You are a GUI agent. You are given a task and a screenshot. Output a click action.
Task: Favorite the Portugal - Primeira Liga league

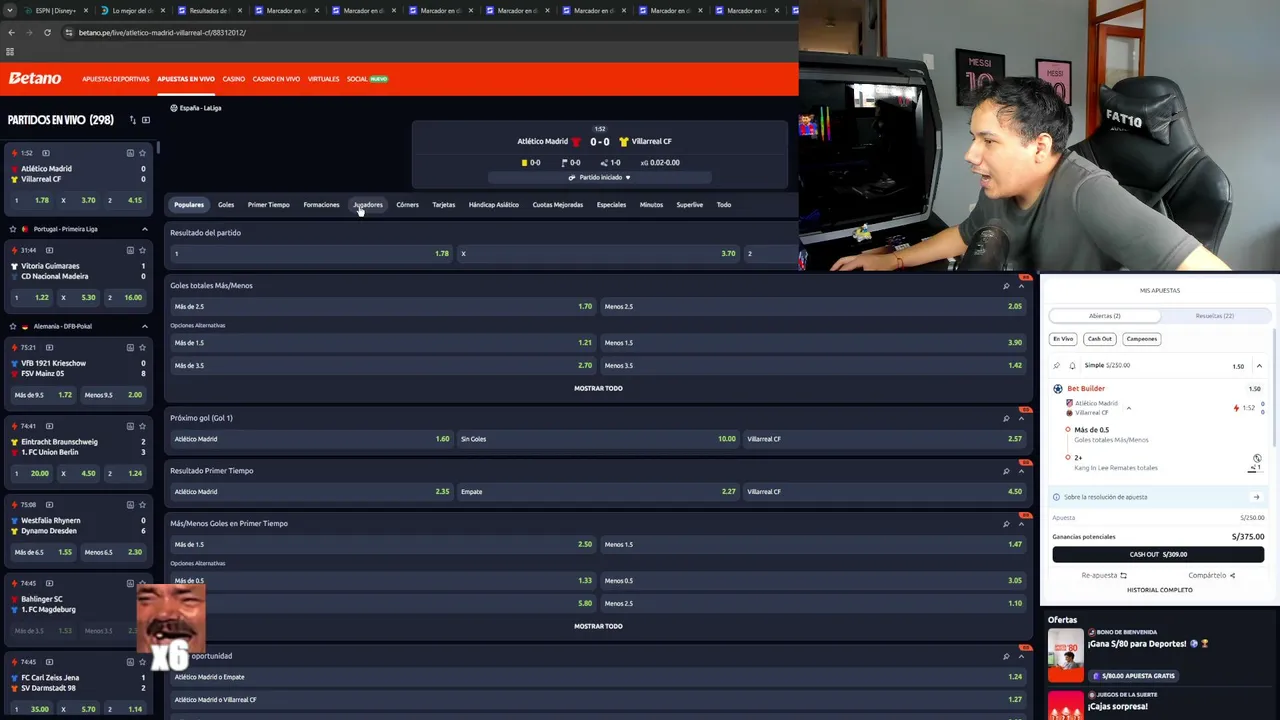pos(13,229)
